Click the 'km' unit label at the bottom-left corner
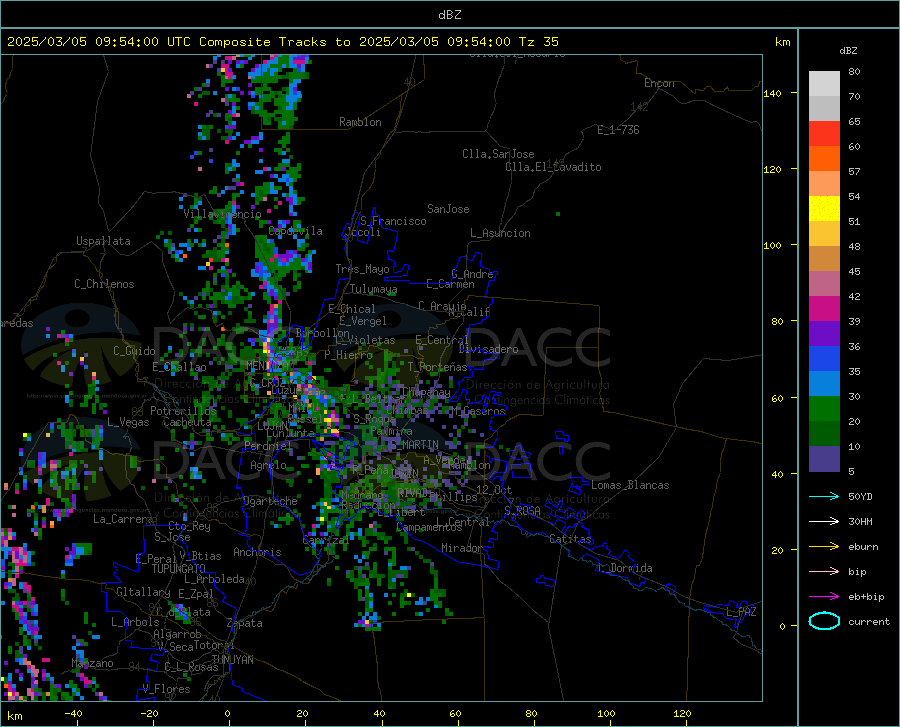900x727 pixels. pos(14,716)
